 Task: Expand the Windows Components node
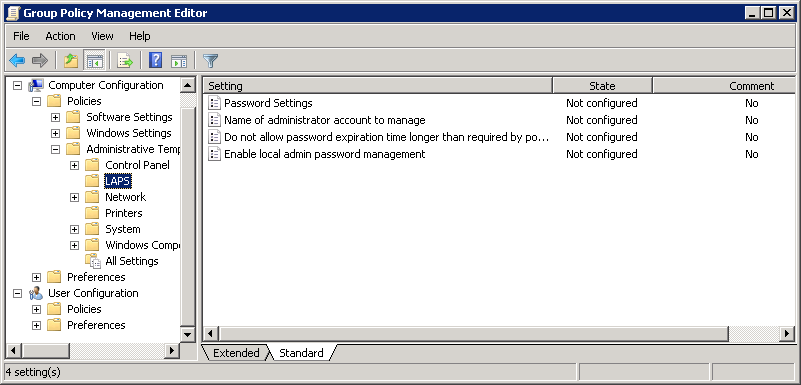74,245
